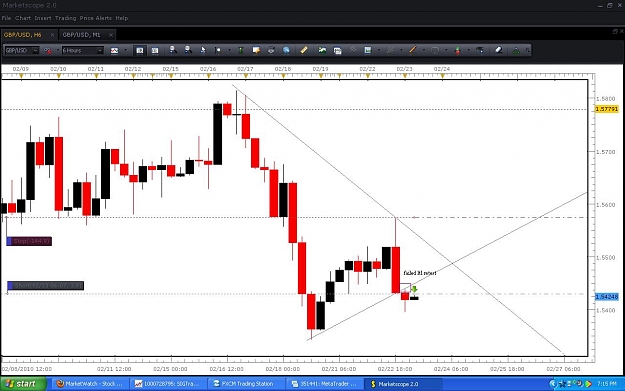Click the 'failed H1 retest' chart annotation
This screenshot has width=625, height=391.
point(420,273)
